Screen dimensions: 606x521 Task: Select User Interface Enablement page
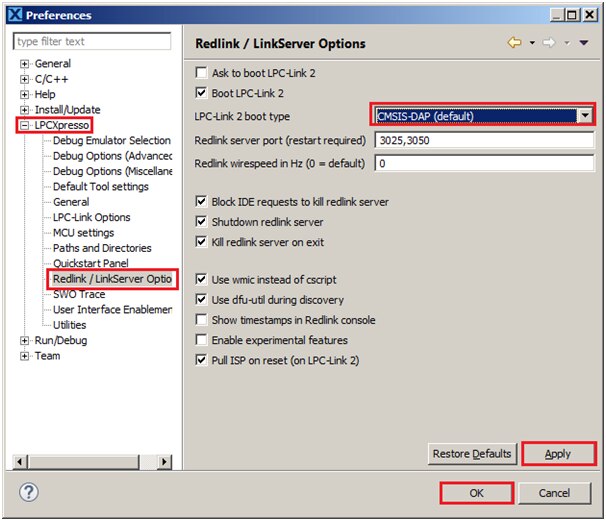pos(112,310)
